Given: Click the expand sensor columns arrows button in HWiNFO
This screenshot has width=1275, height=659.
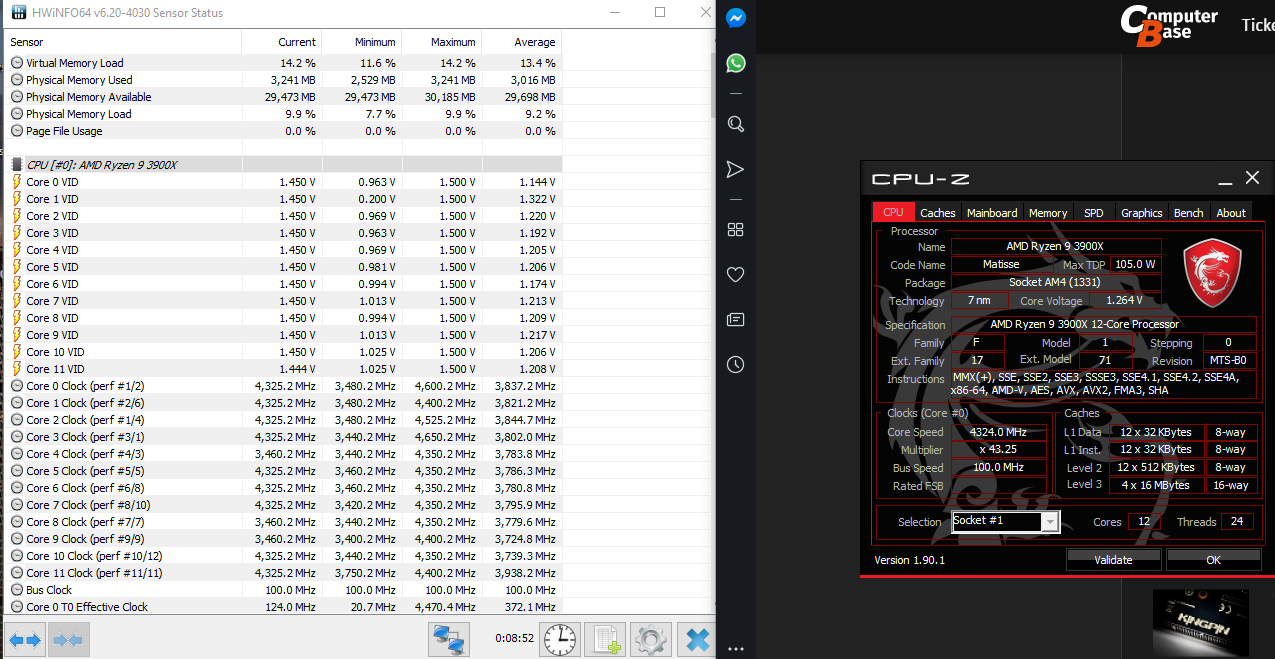Looking at the screenshot, I should click(x=25, y=638).
